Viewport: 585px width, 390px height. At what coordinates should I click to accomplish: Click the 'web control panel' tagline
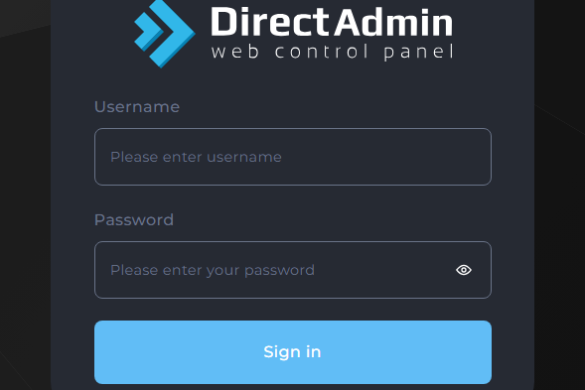tap(332, 52)
